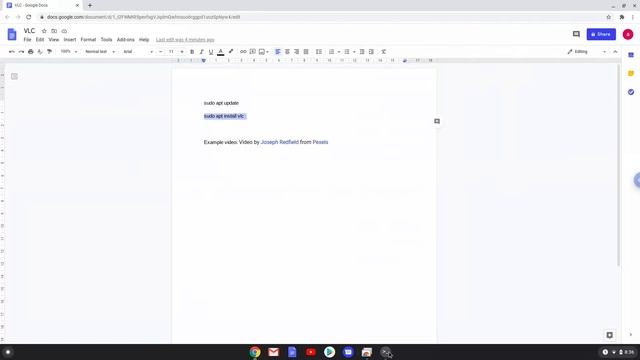640x360 pixels.
Task: Select center align
Action: click(287, 52)
